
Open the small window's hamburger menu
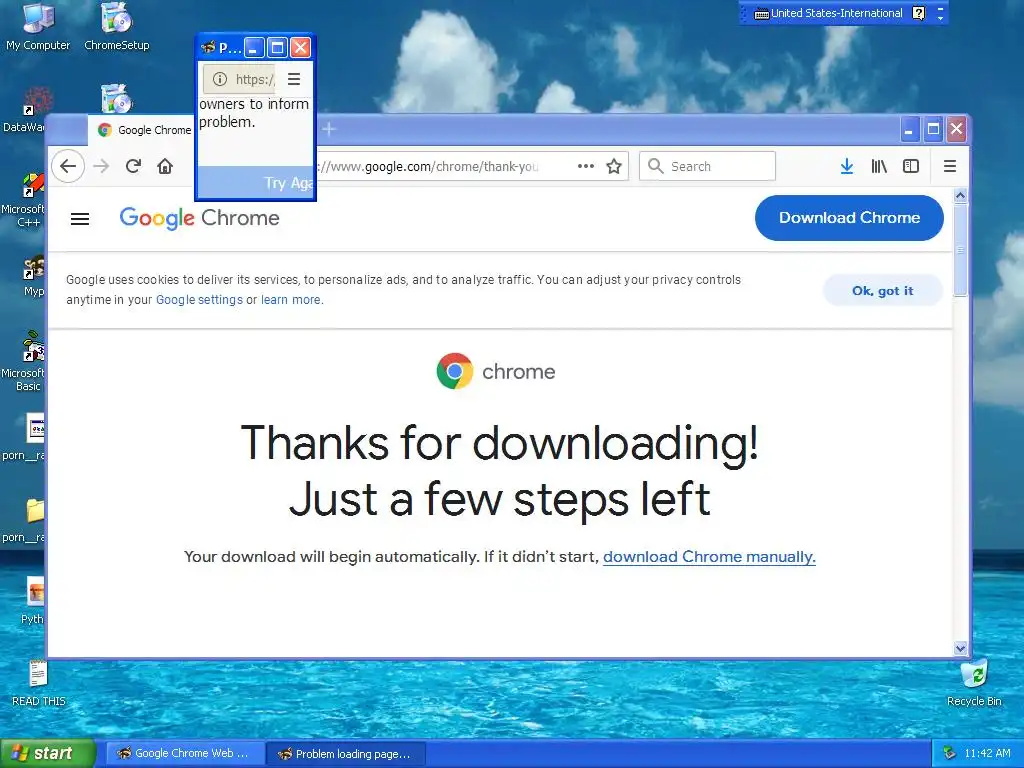294,79
